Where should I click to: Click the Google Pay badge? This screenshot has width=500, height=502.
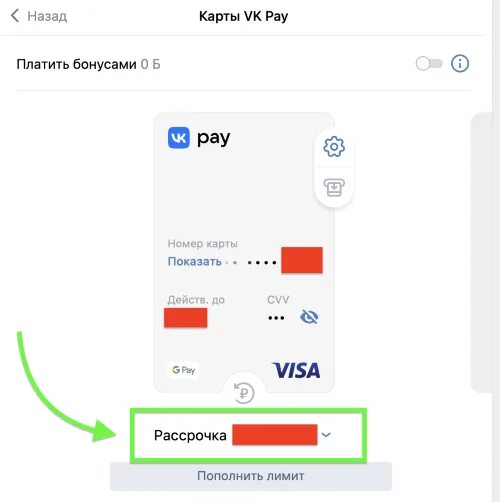click(183, 370)
